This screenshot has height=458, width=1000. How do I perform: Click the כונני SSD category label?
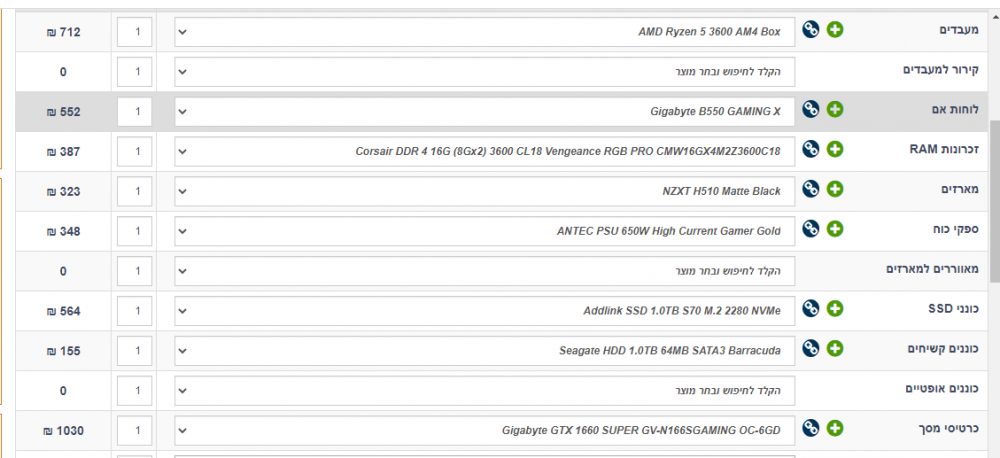tap(953, 309)
